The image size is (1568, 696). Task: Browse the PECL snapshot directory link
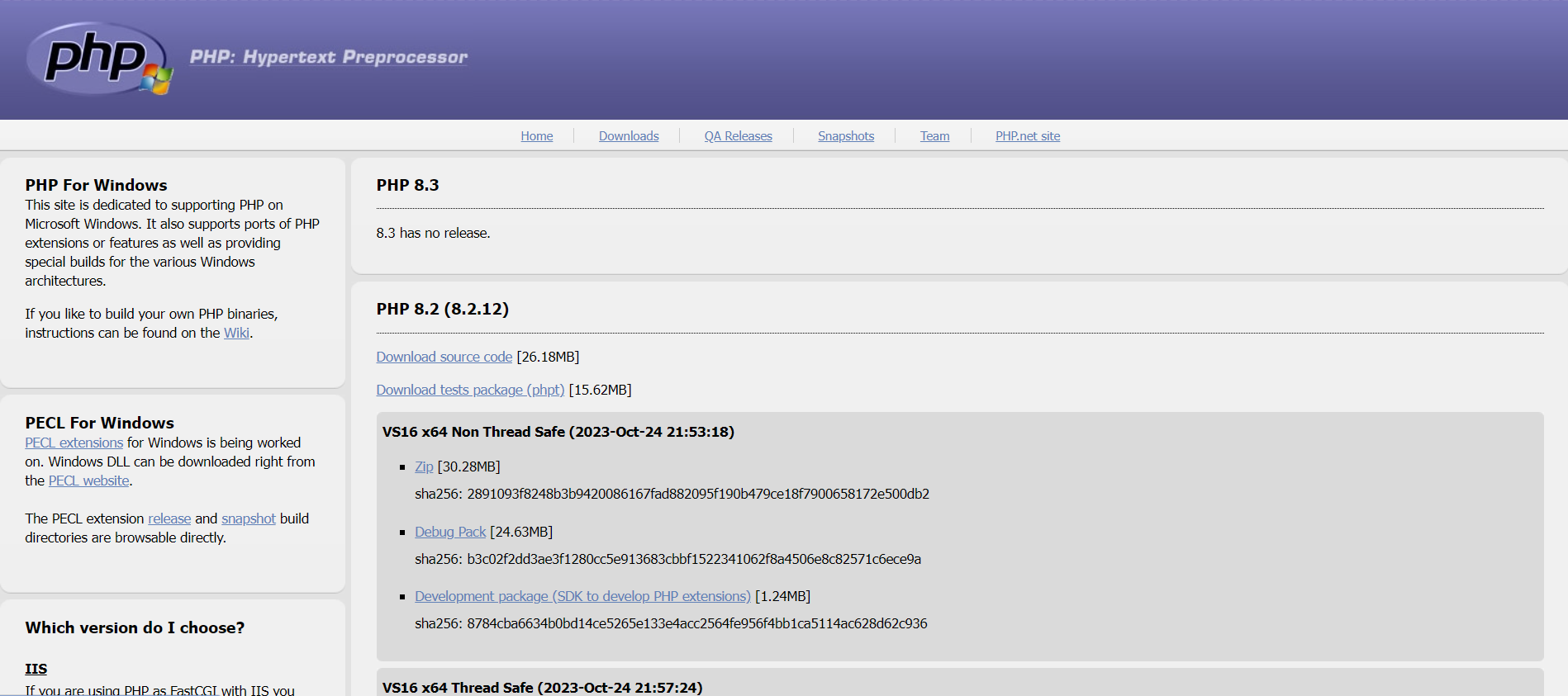pyautogui.click(x=248, y=518)
